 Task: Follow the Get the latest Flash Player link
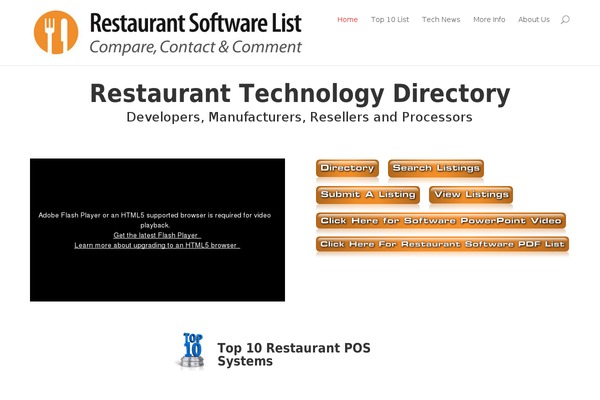pyautogui.click(x=157, y=235)
